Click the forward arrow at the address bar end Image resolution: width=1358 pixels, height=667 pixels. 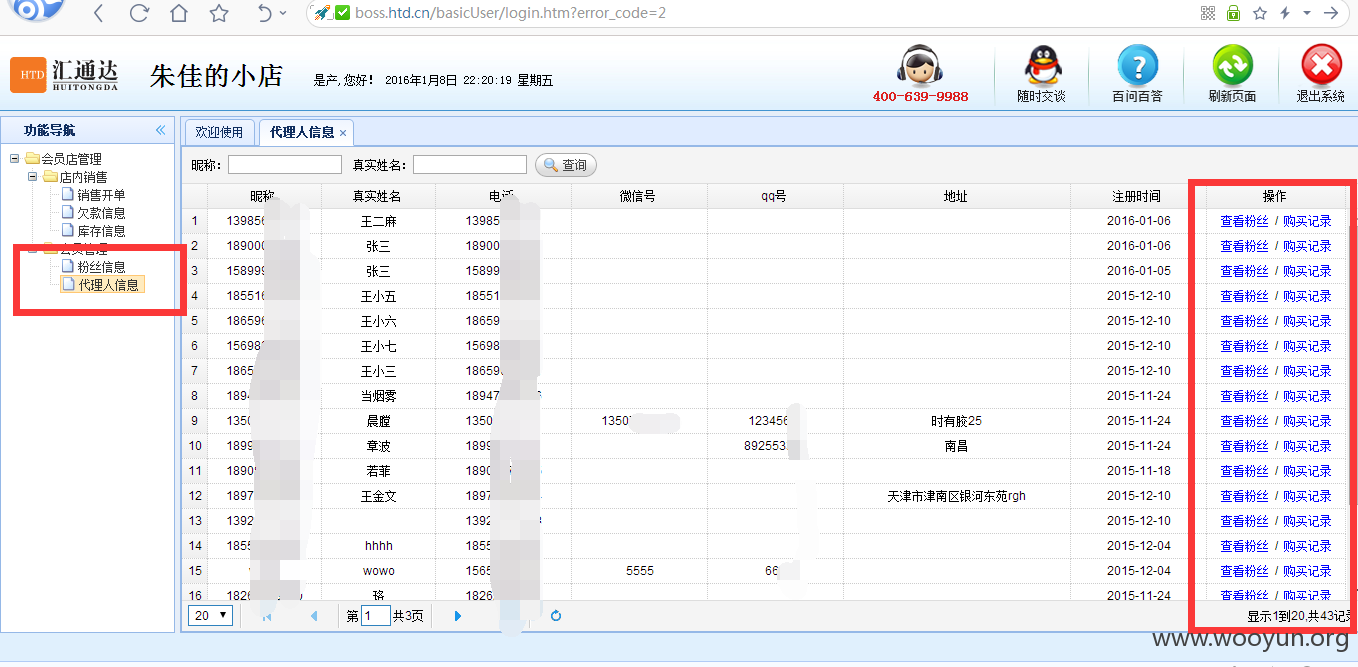tap(1331, 13)
